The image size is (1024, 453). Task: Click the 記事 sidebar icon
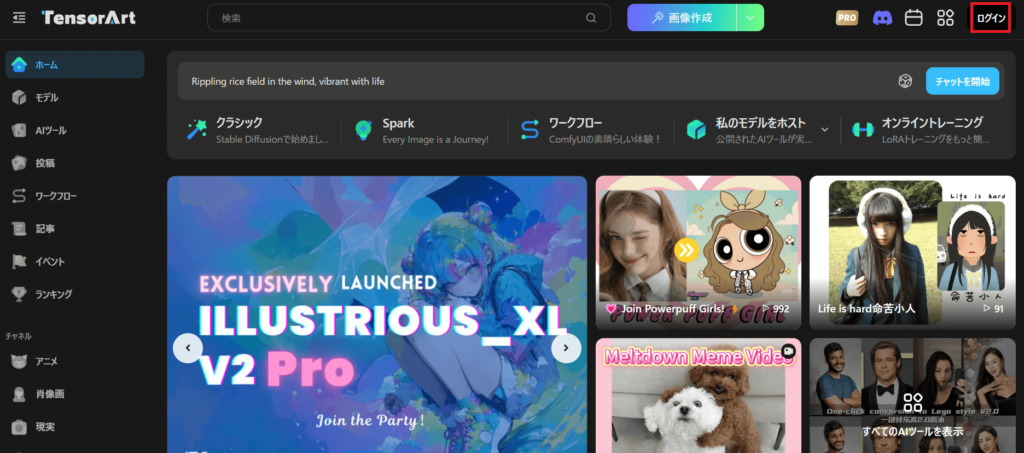(20, 228)
